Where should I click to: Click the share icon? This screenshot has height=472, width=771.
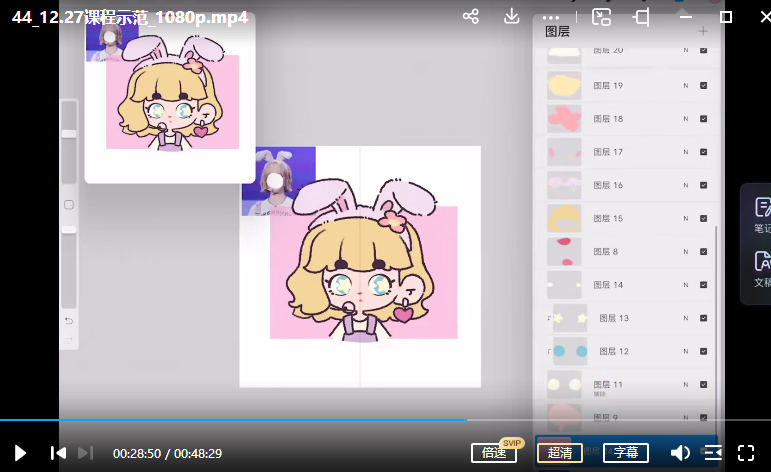[x=471, y=17]
